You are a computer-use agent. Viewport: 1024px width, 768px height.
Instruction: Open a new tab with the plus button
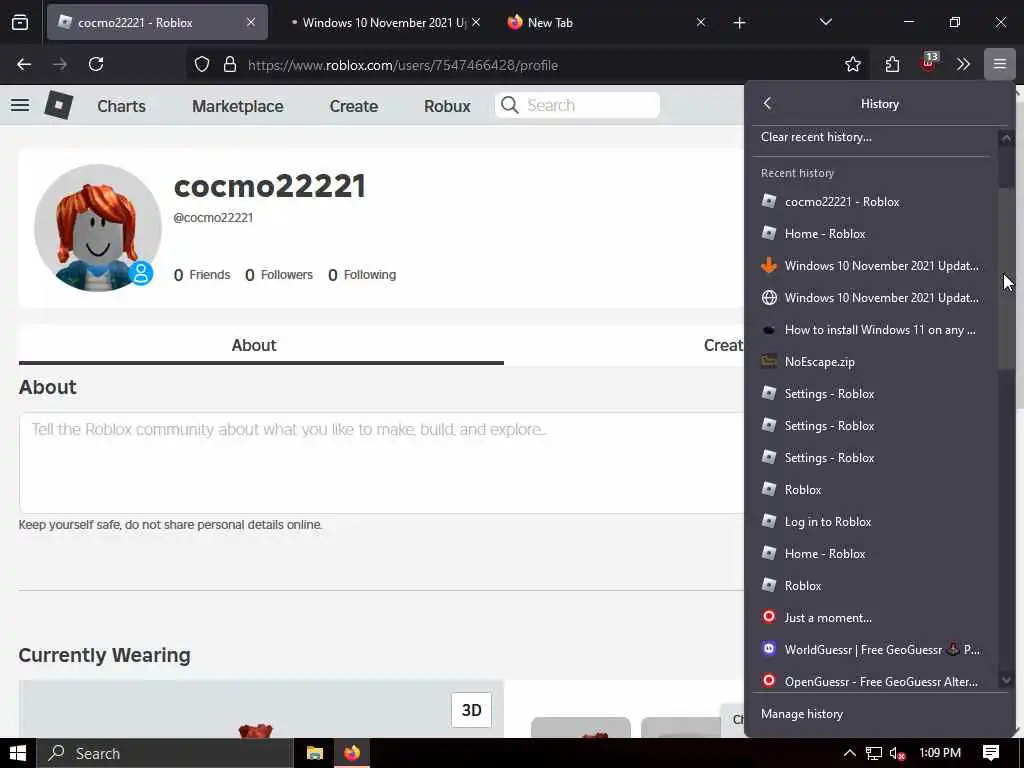point(739,23)
